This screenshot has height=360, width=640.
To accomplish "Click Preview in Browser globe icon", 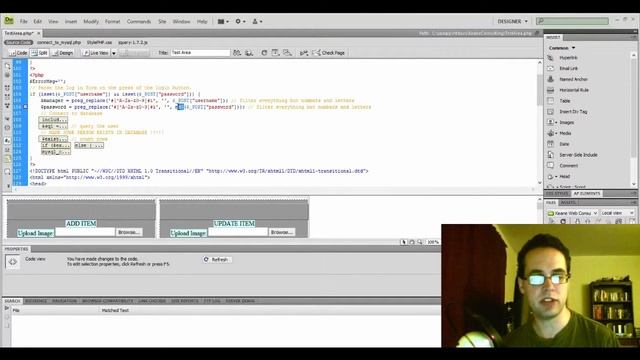I will point(249,53).
